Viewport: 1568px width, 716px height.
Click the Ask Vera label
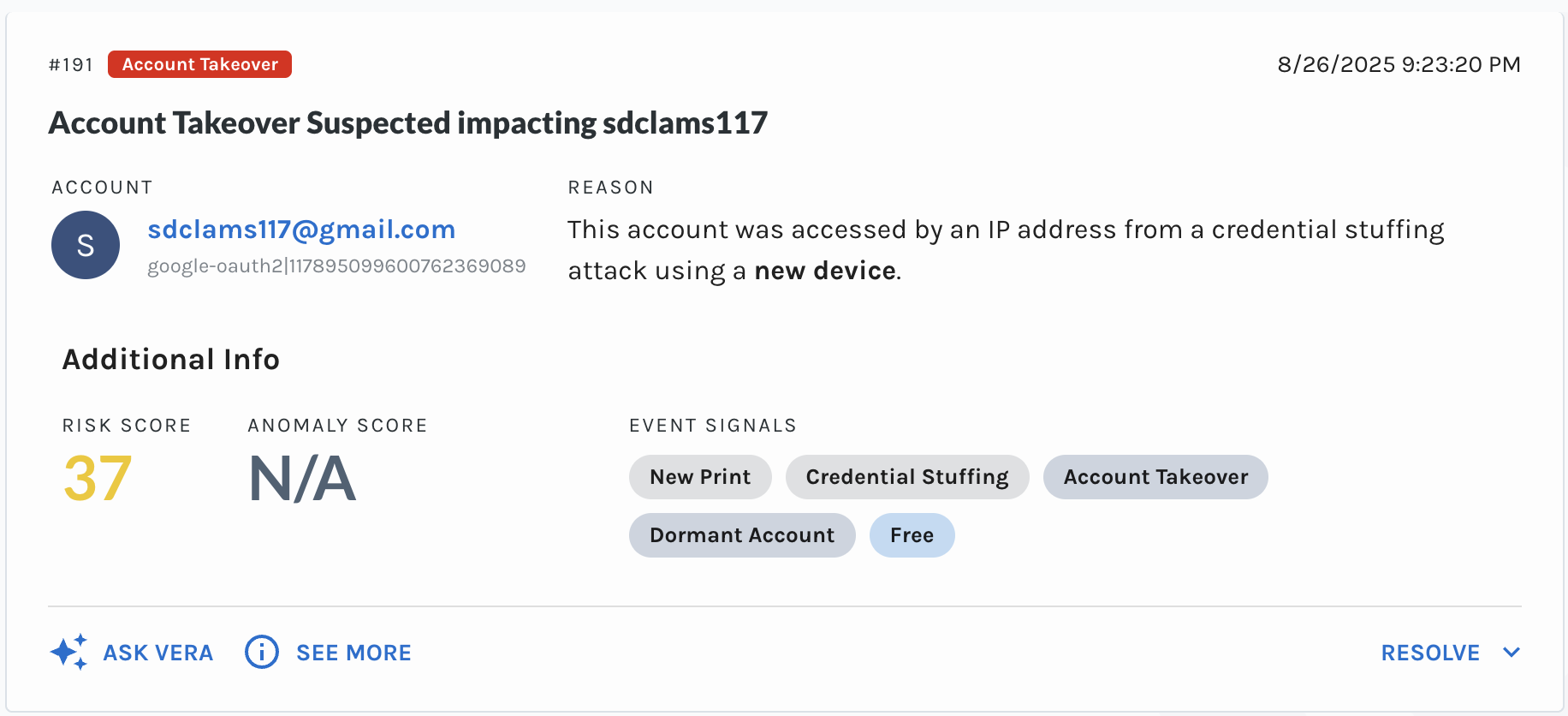(158, 653)
